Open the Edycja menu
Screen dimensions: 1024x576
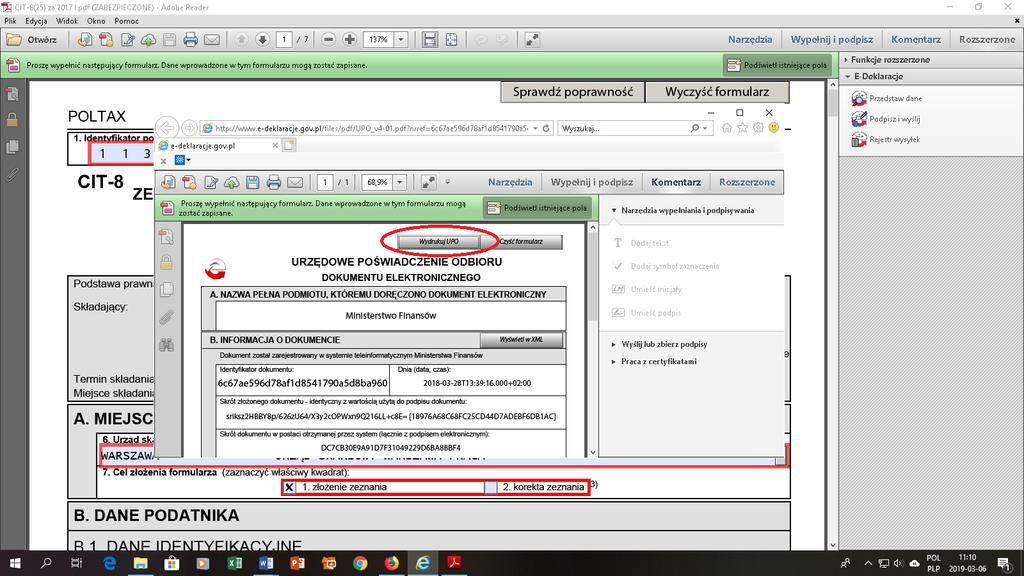[x=37, y=21]
